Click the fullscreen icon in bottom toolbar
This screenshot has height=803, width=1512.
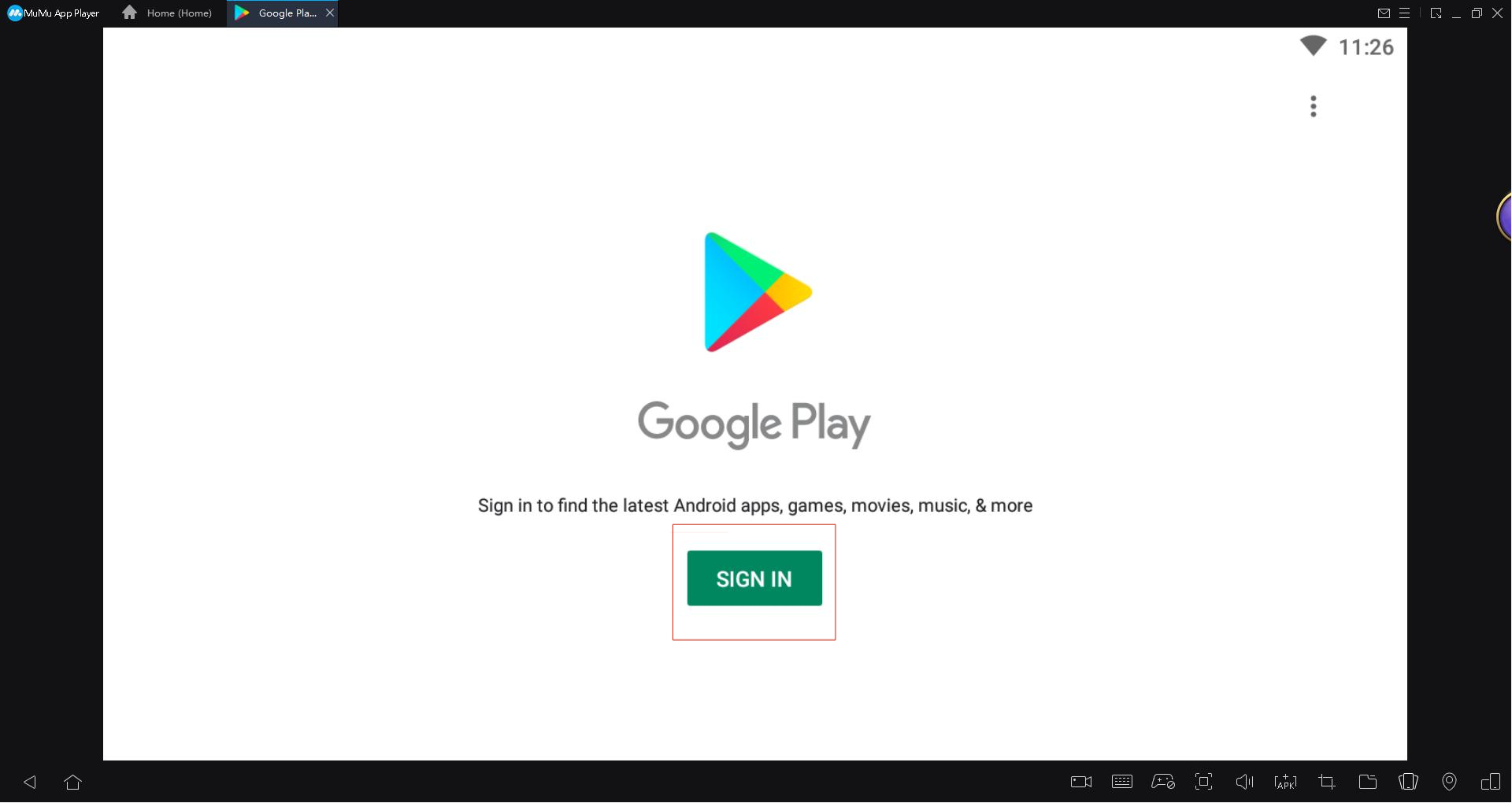1204,782
